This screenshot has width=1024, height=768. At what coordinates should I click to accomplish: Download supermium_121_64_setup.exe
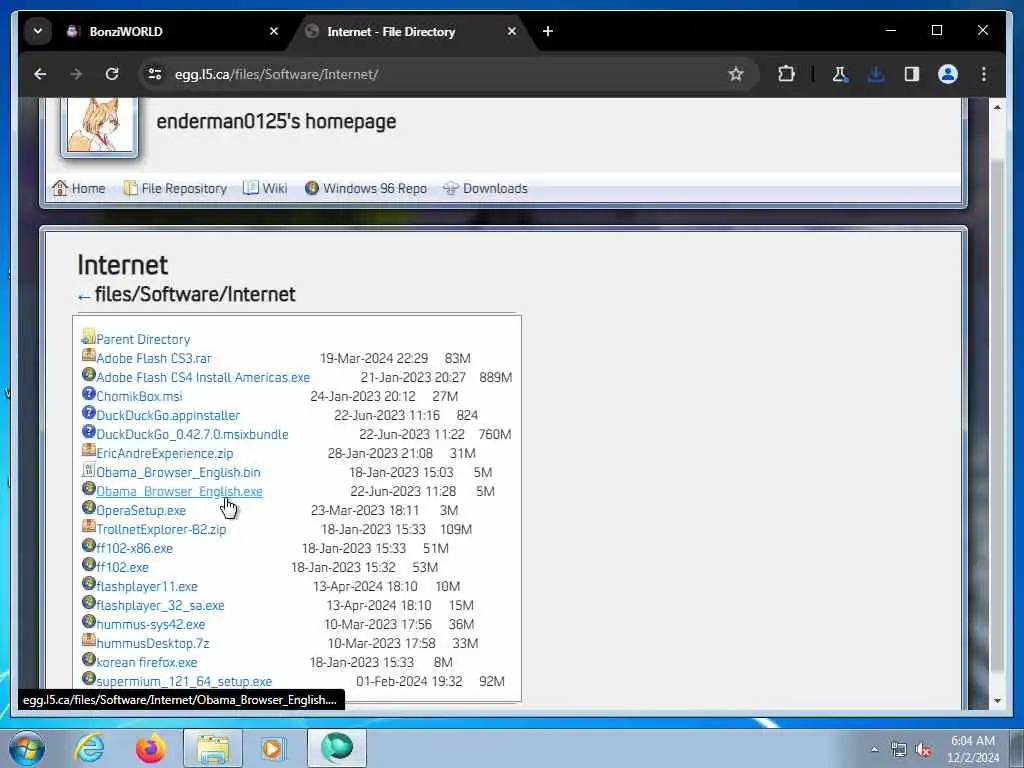(x=184, y=680)
